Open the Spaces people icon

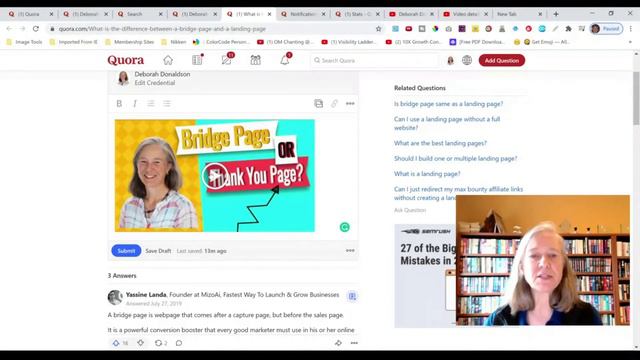[x=256, y=60]
